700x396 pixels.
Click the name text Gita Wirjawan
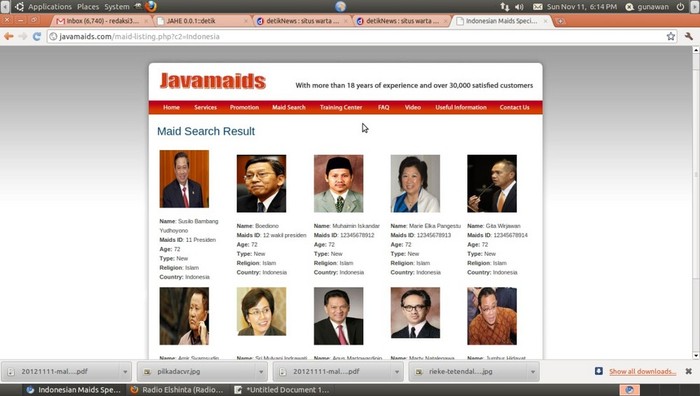tap(503, 226)
